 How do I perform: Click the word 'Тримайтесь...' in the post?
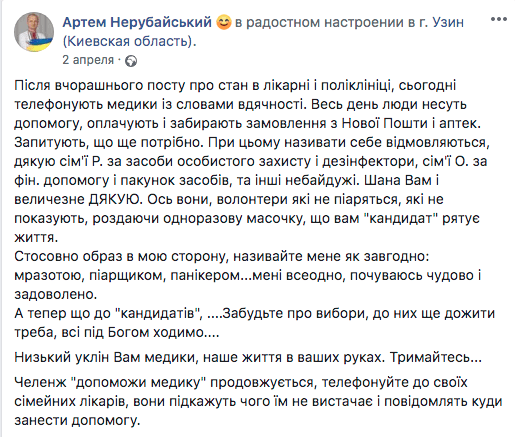(436, 357)
